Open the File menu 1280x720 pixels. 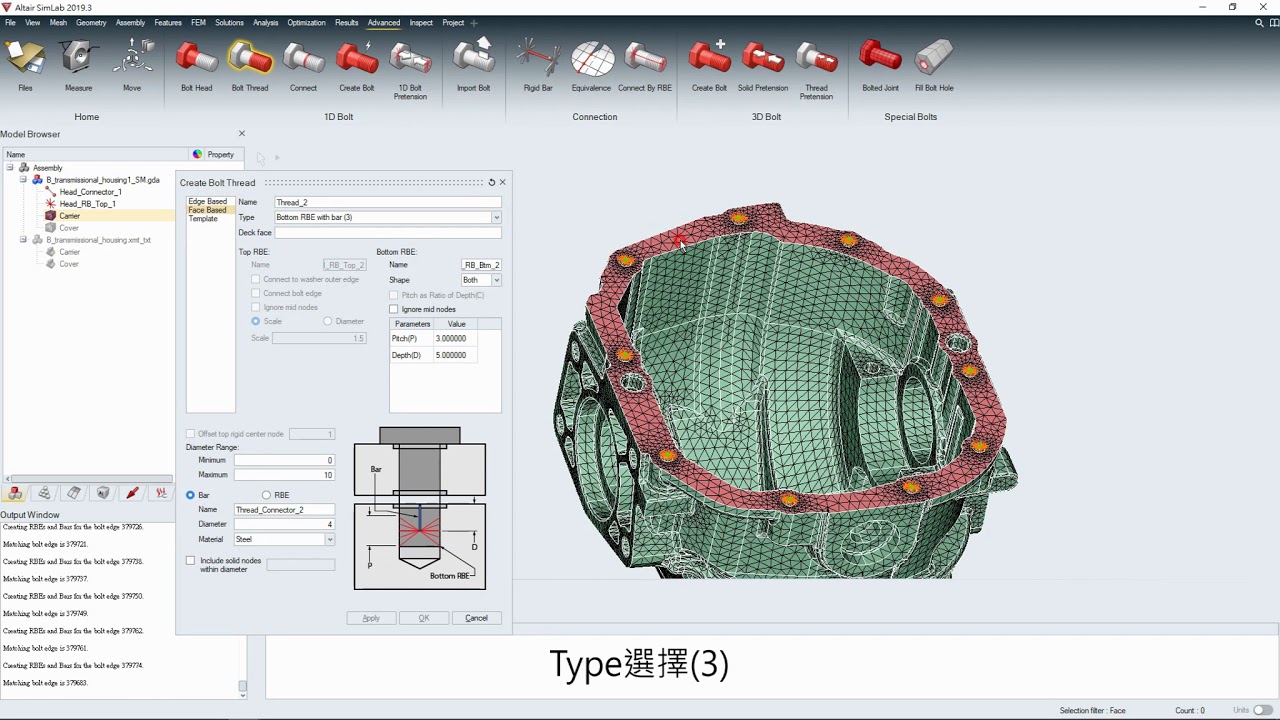10,22
